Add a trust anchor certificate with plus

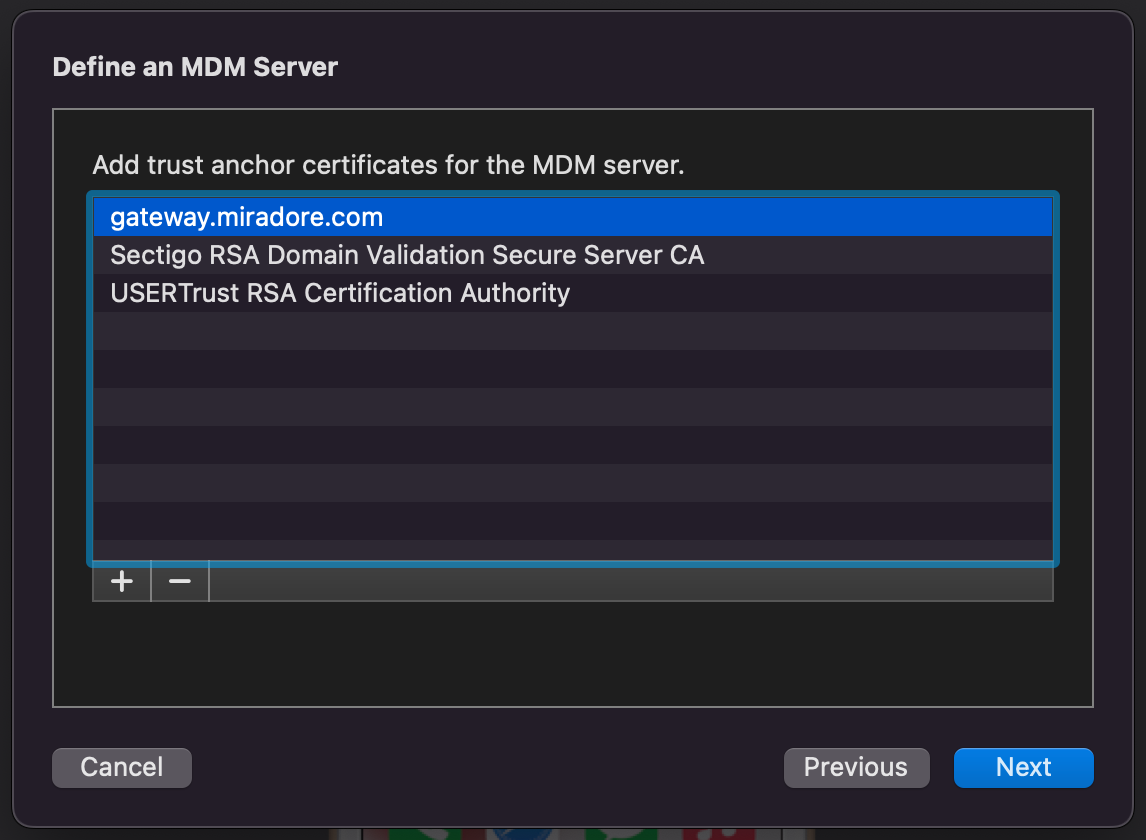click(x=122, y=582)
